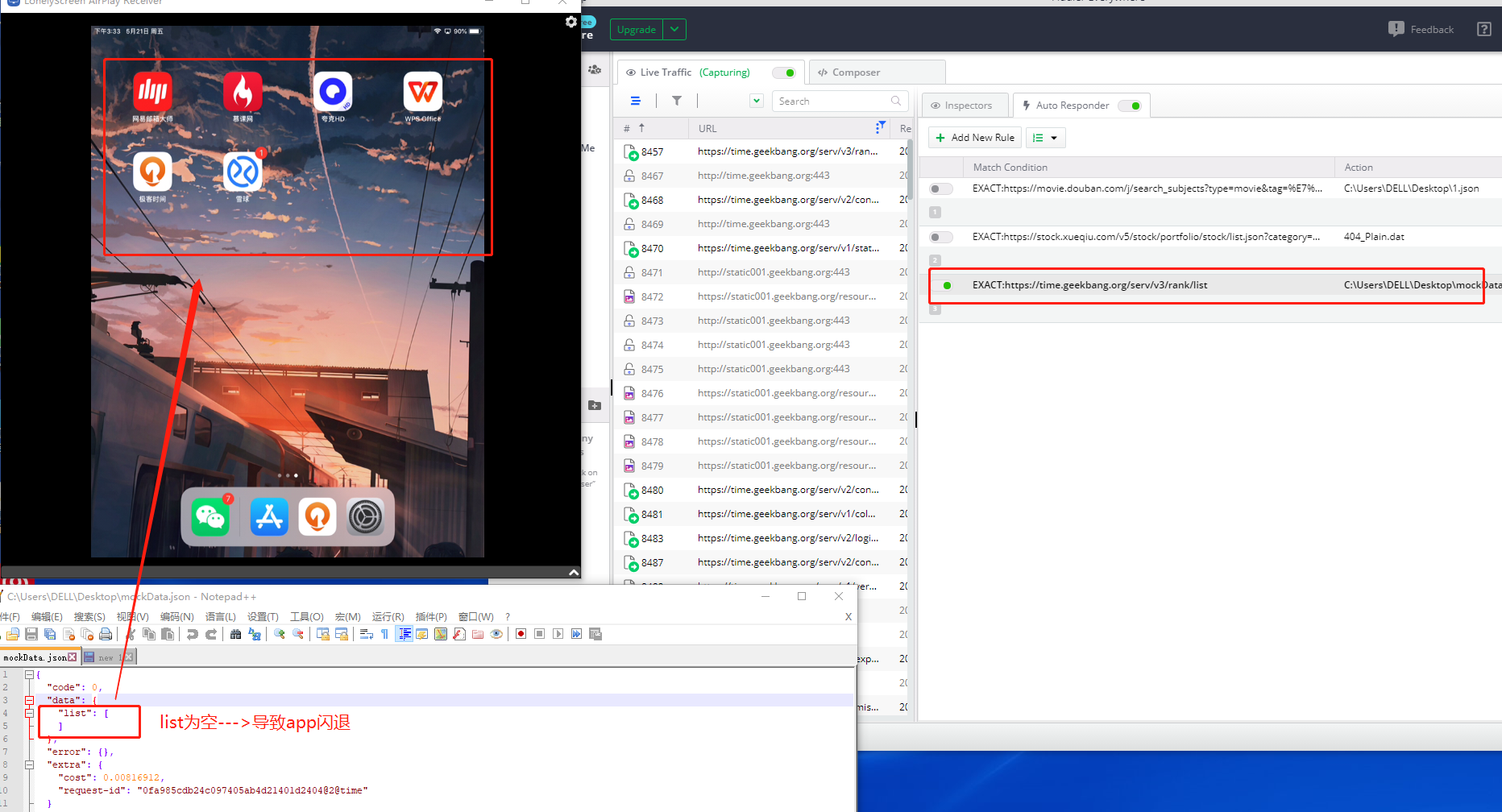1502x812 pixels.
Task: Click the Feedback icon in Fiddler header
Action: [x=1396, y=29]
